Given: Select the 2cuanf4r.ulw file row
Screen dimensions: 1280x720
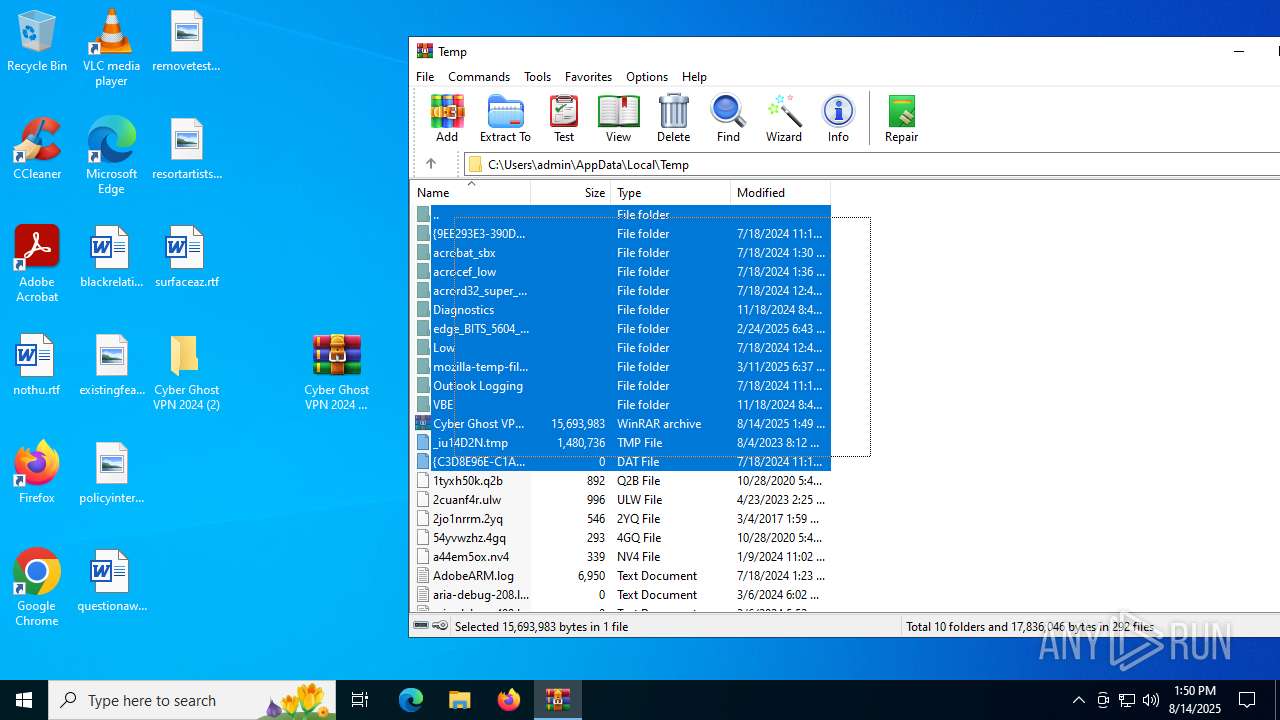Looking at the screenshot, I should pos(621,500).
